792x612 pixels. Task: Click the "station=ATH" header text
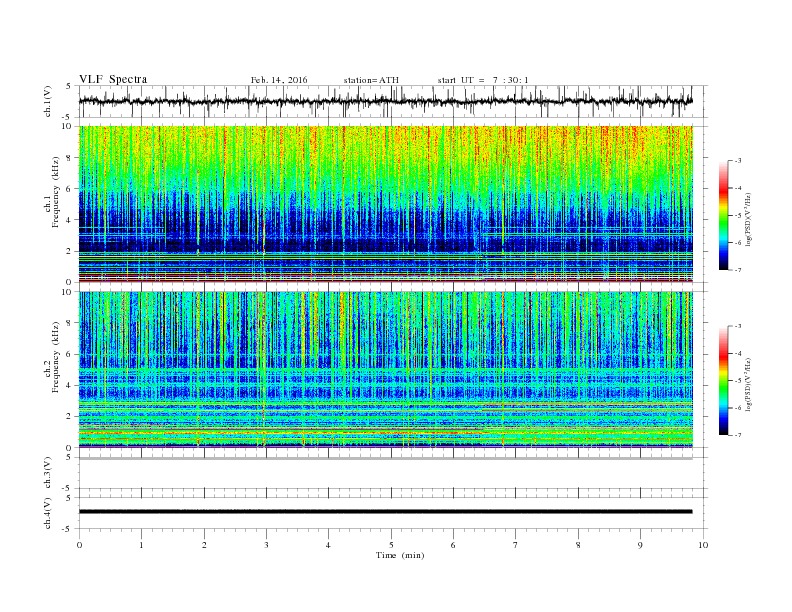pos(371,80)
